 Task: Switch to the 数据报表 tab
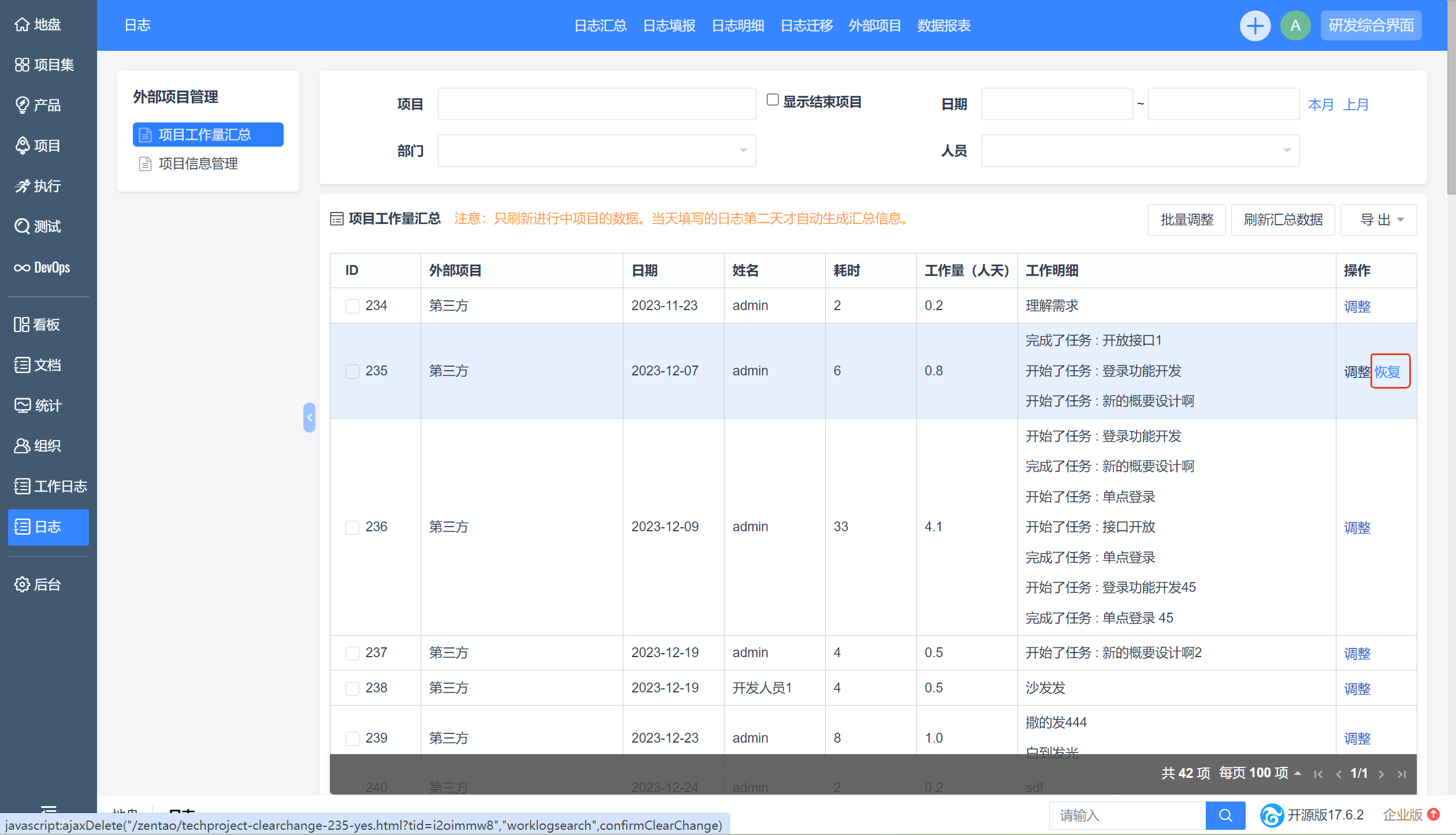(944, 25)
